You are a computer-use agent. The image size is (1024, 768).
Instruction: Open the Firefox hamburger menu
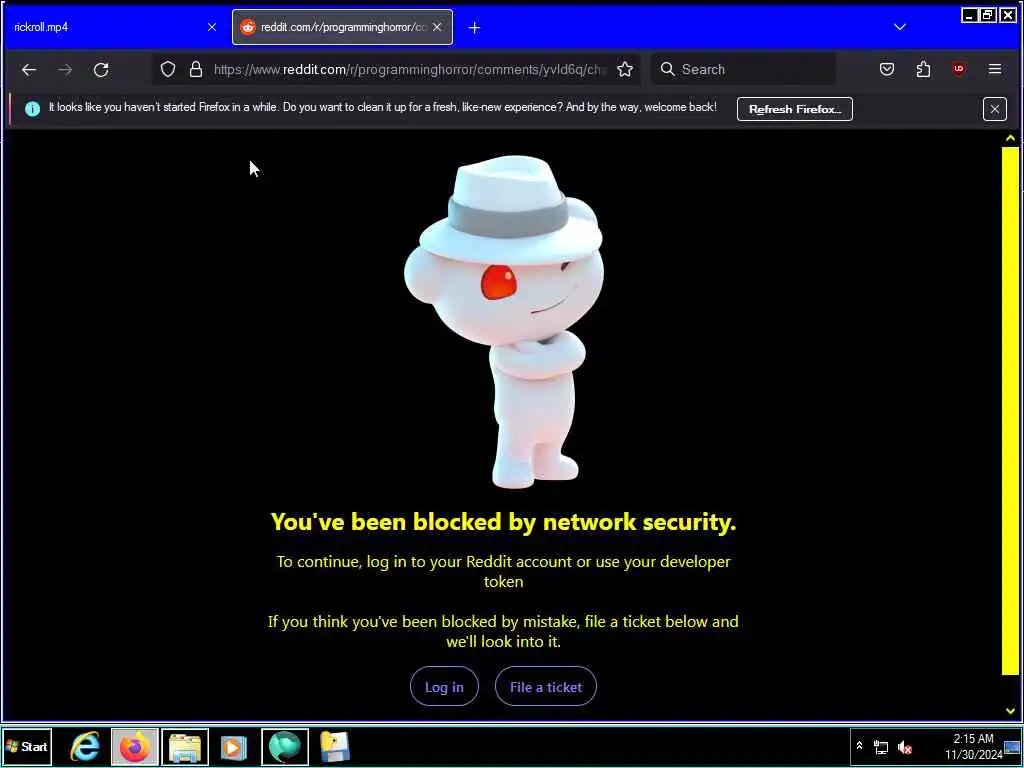point(995,69)
